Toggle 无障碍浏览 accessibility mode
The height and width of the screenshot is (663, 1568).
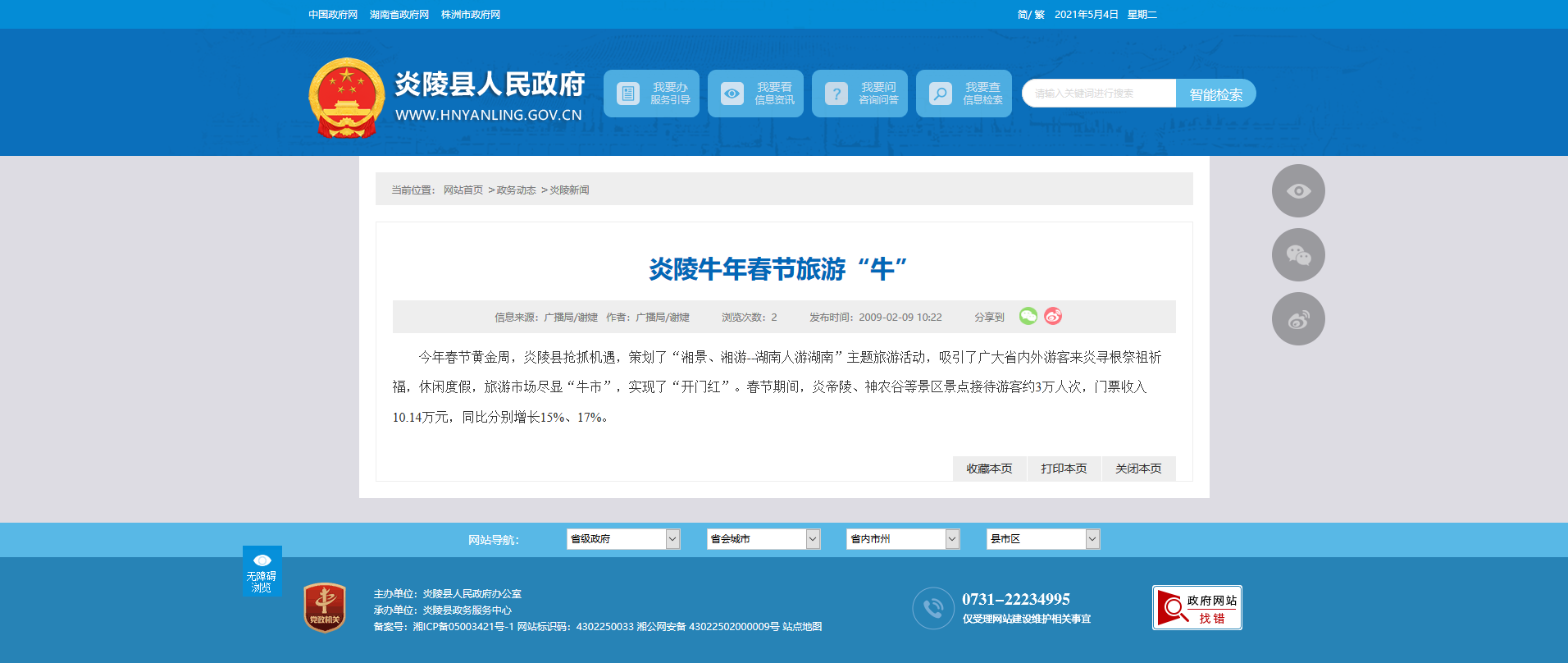click(x=262, y=571)
